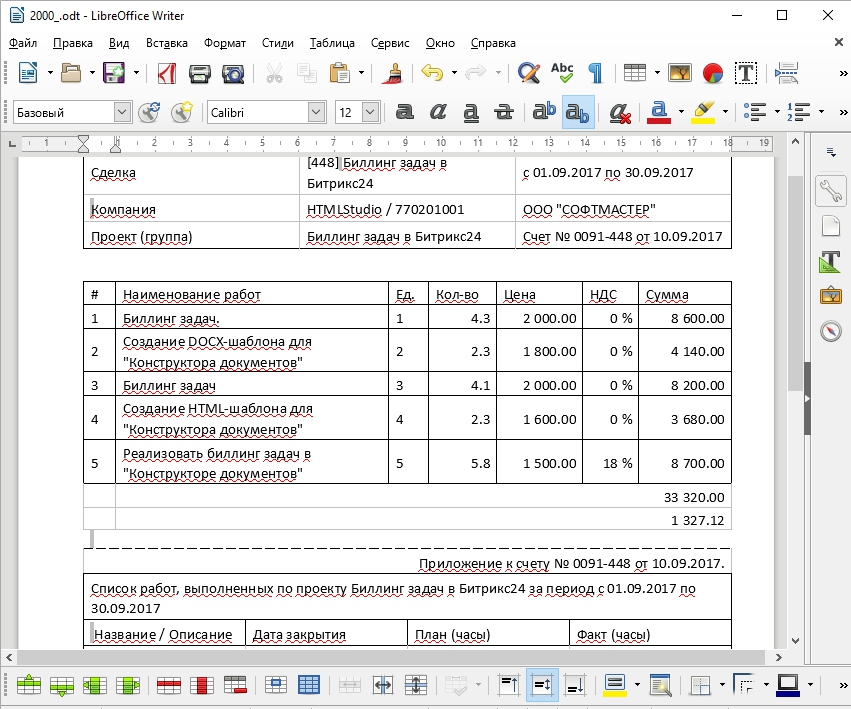The height and width of the screenshot is (709, 851).
Task: Click the Print icon in toolbar
Action: coord(199,73)
